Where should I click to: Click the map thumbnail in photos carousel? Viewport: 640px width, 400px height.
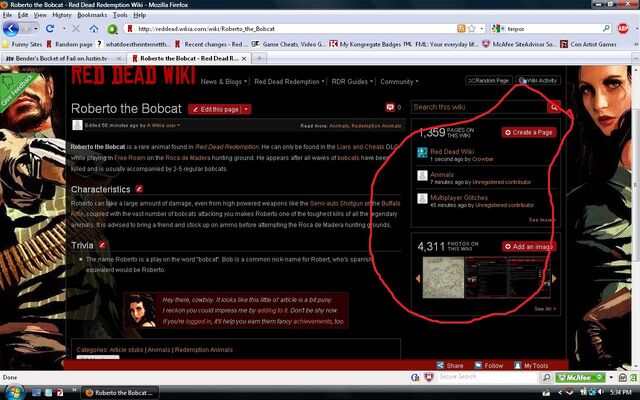tap(443, 278)
